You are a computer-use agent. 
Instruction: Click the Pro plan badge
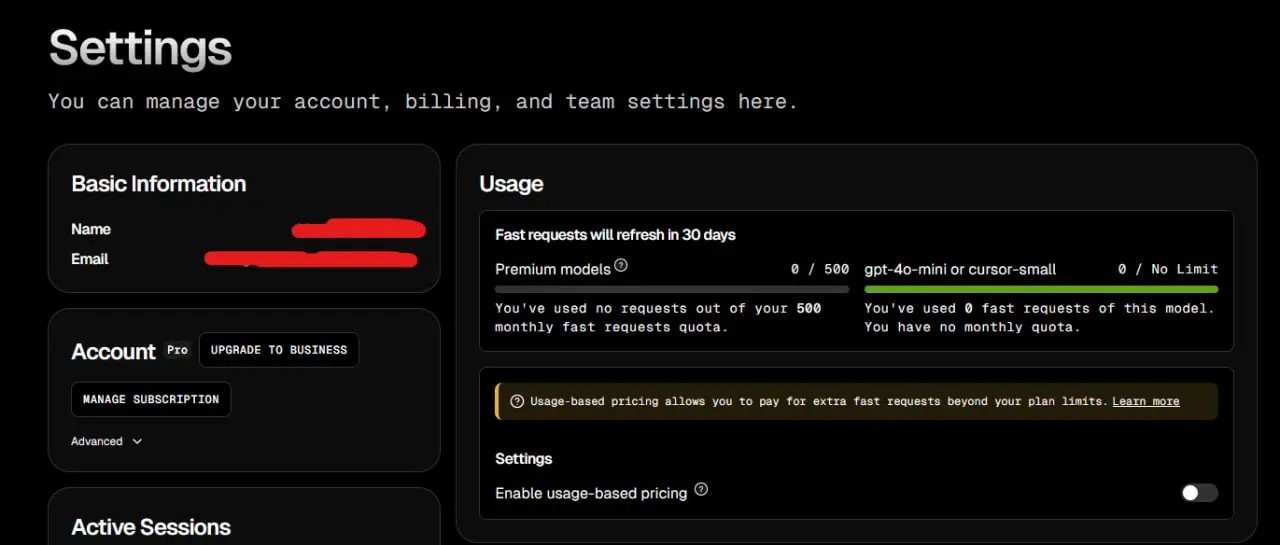(x=177, y=350)
